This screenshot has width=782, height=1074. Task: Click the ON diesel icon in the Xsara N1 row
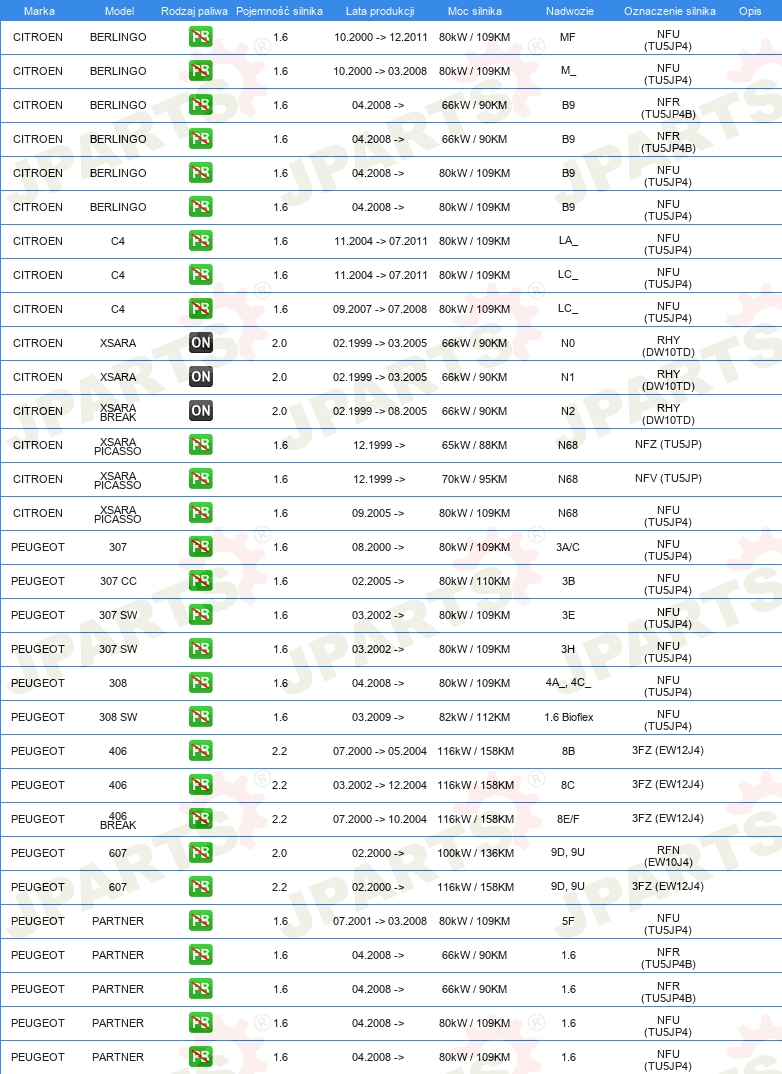[201, 377]
